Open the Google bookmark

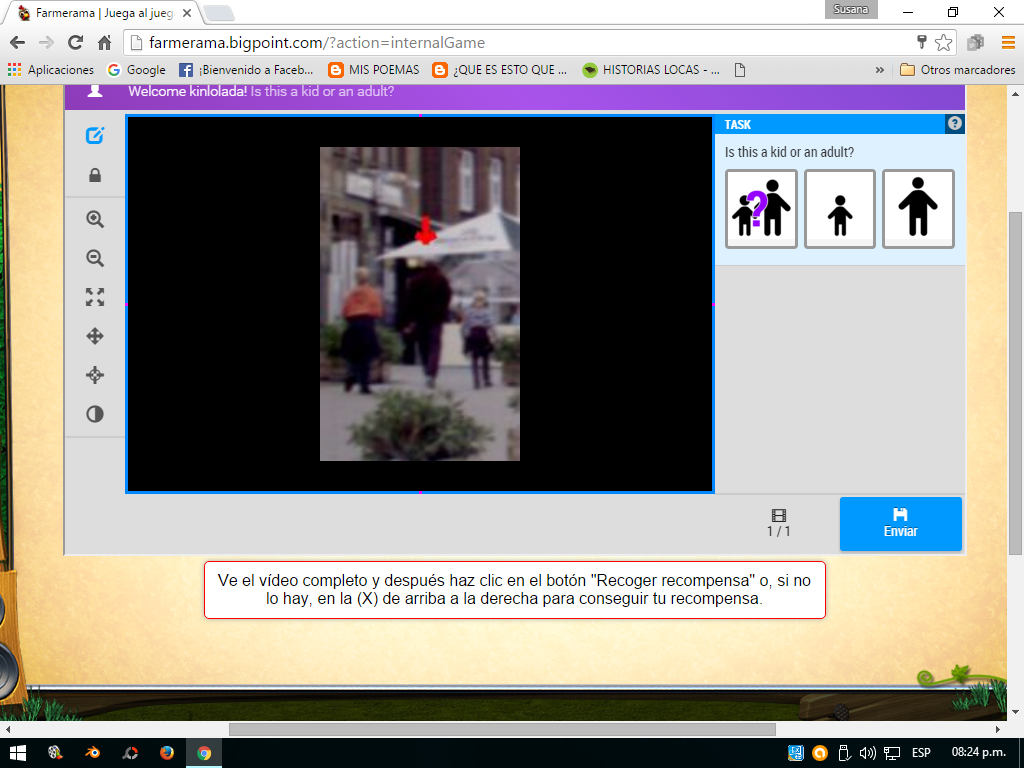pyautogui.click(x=136, y=70)
